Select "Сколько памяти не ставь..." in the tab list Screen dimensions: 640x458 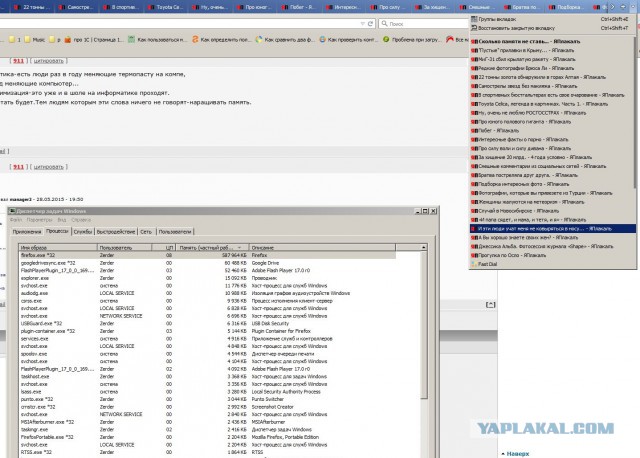(552, 41)
